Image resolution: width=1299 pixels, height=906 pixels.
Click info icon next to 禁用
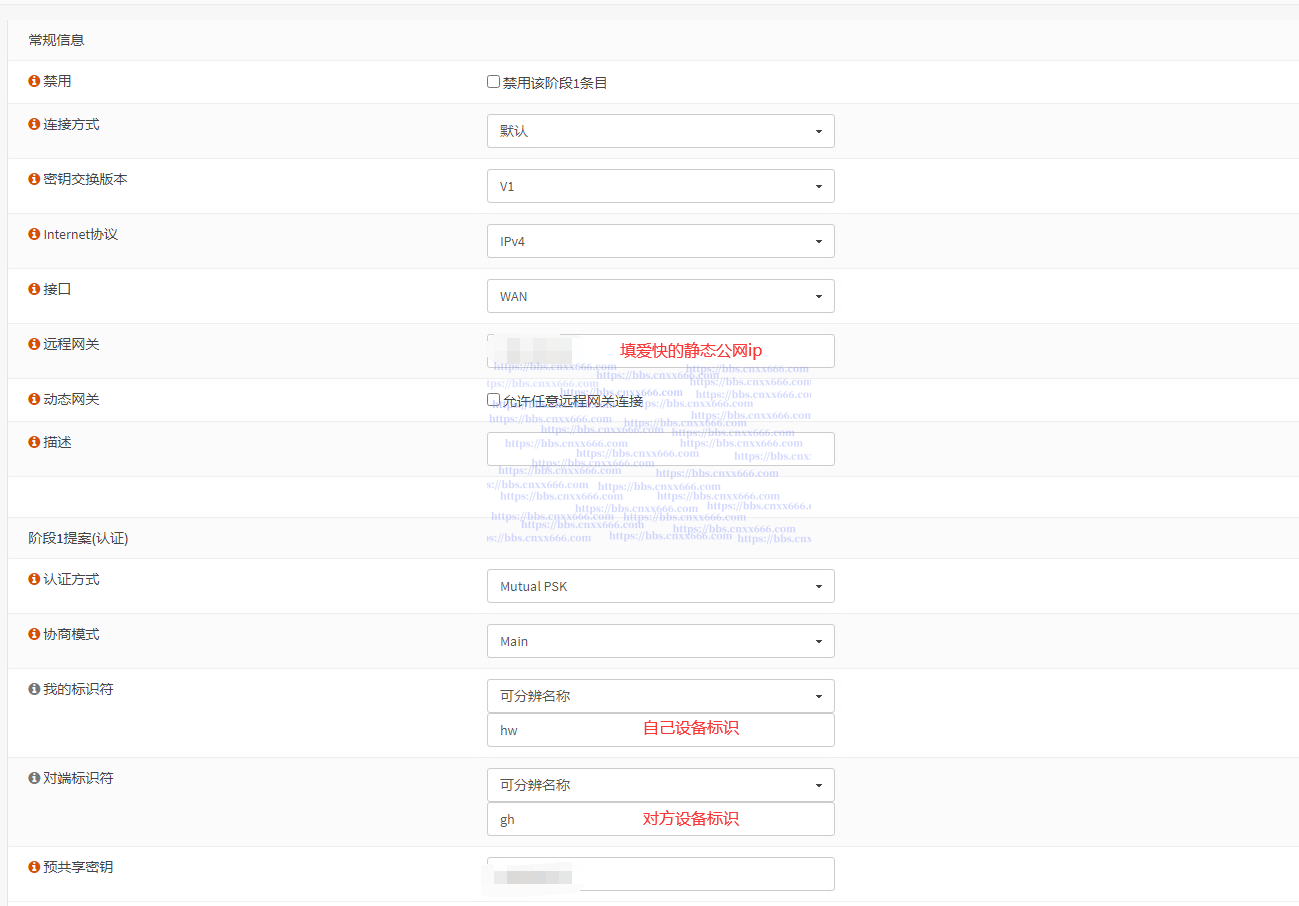(34, 81)
